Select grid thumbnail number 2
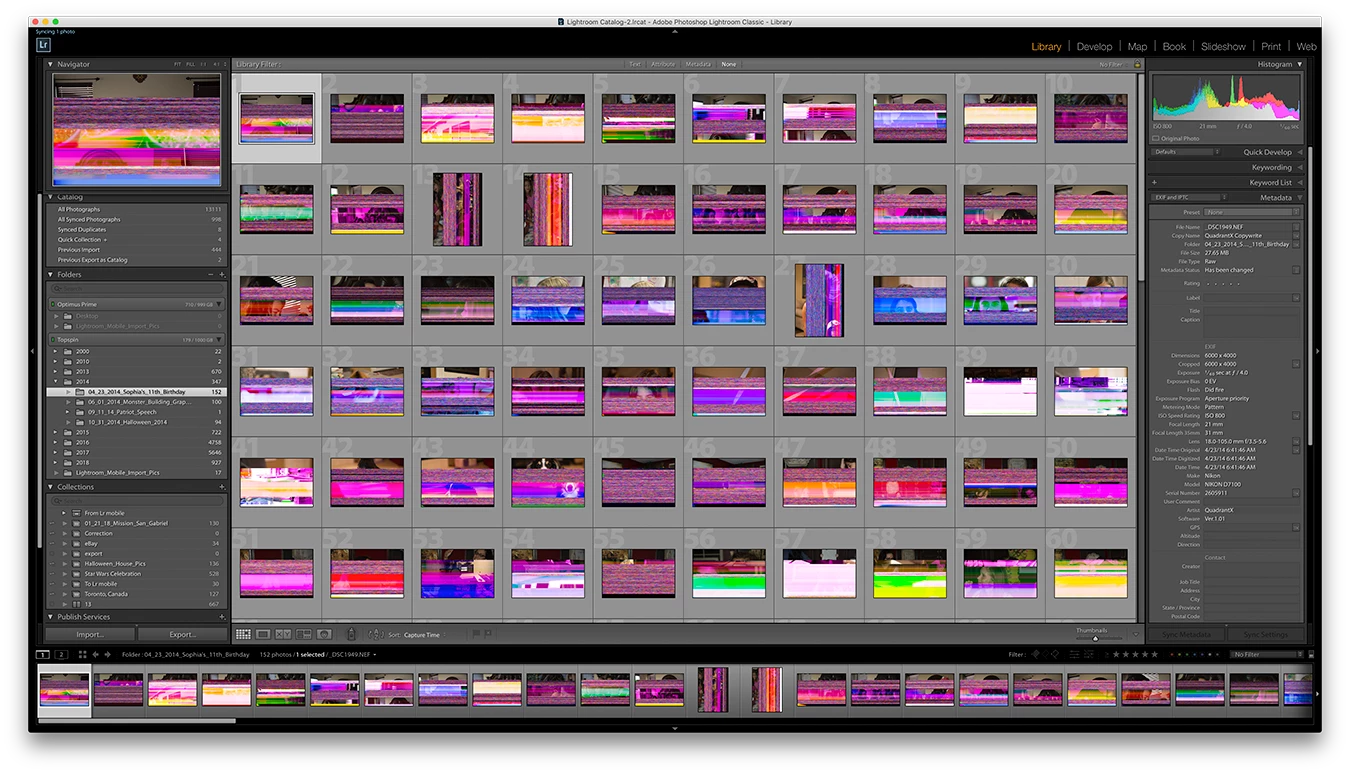This screenshot has width=1350, height=773. pyautogui.click(x=367, y=118)
